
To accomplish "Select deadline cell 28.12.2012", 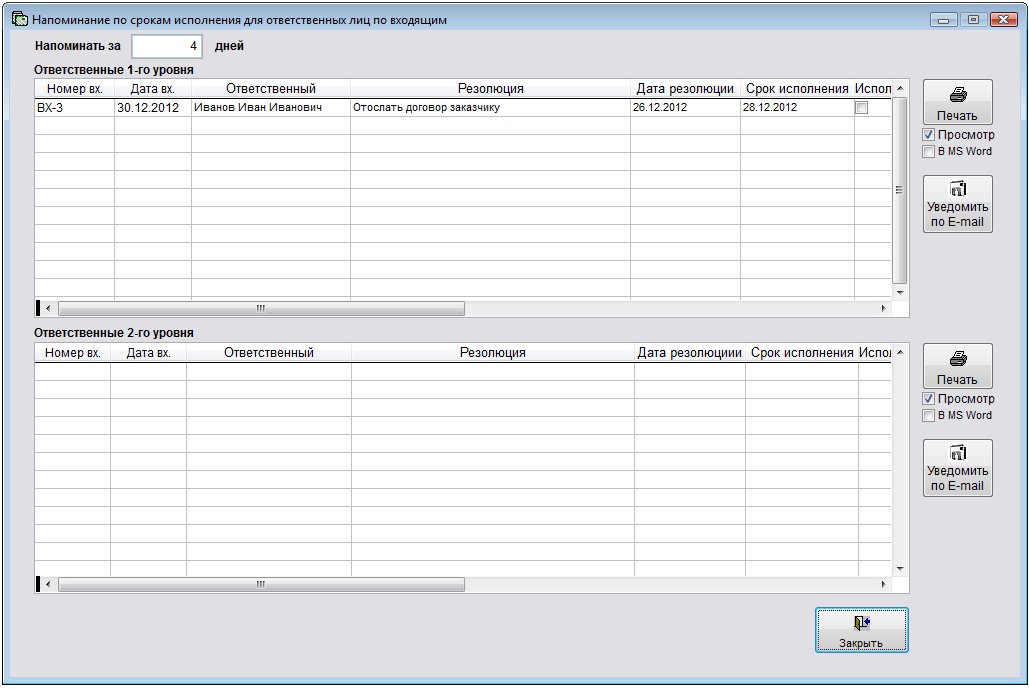I will click(x=797, y=108).
